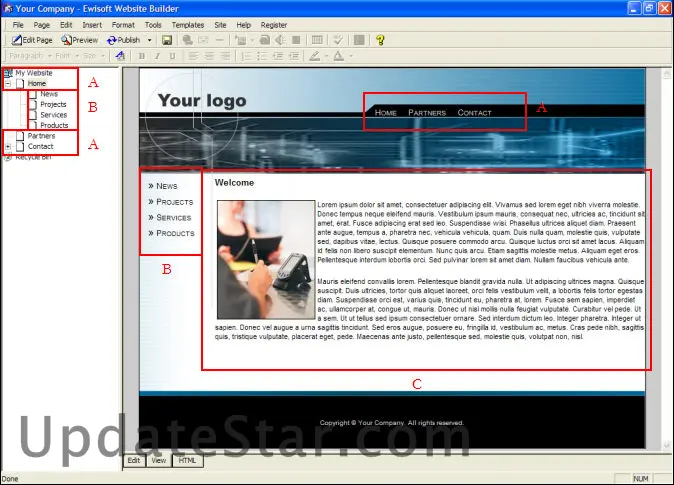Select My Website root in the tree
The height and width of the screenshot is (485, 674).
[x=34, y=73]
